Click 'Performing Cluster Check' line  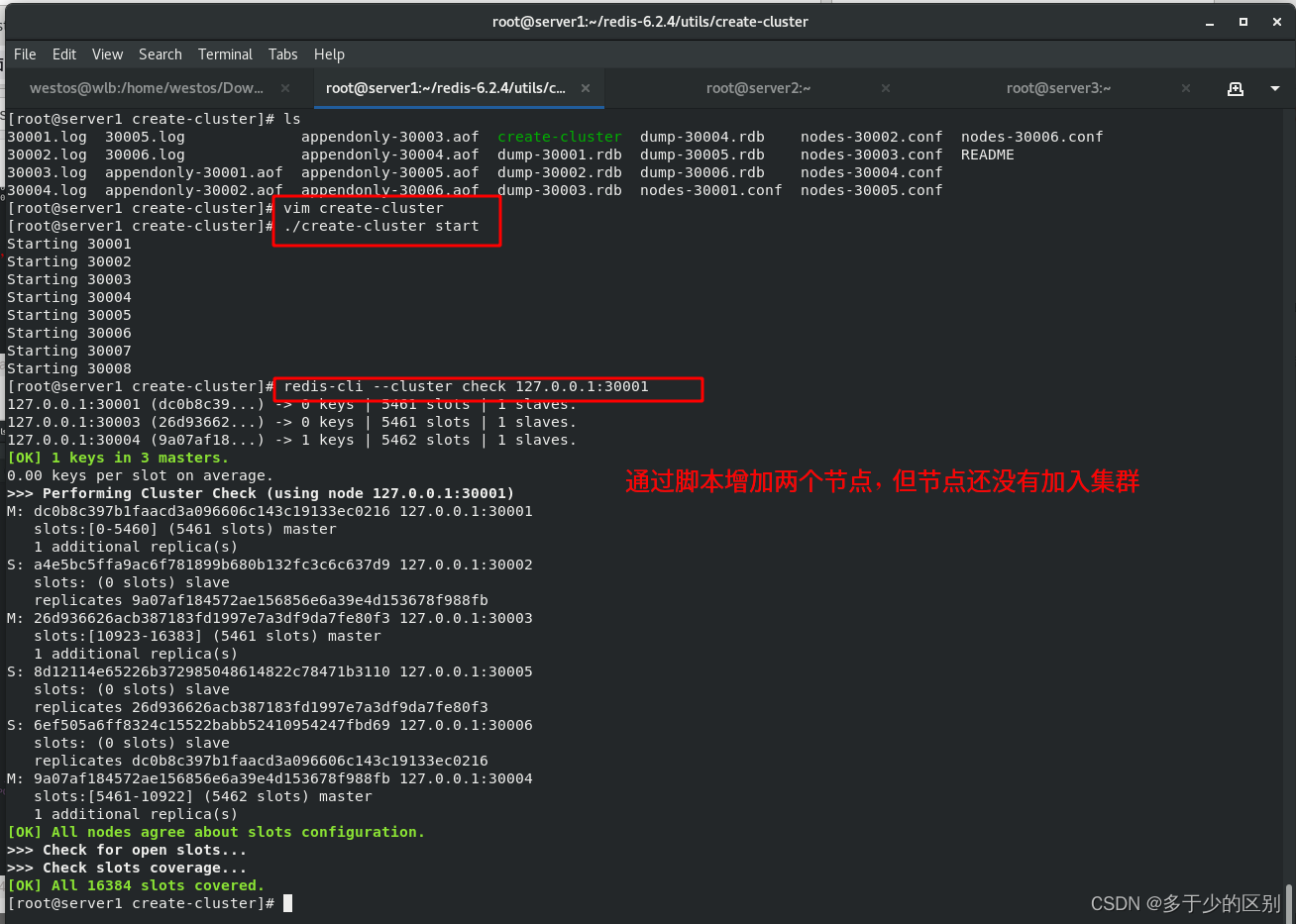point(261,493)
